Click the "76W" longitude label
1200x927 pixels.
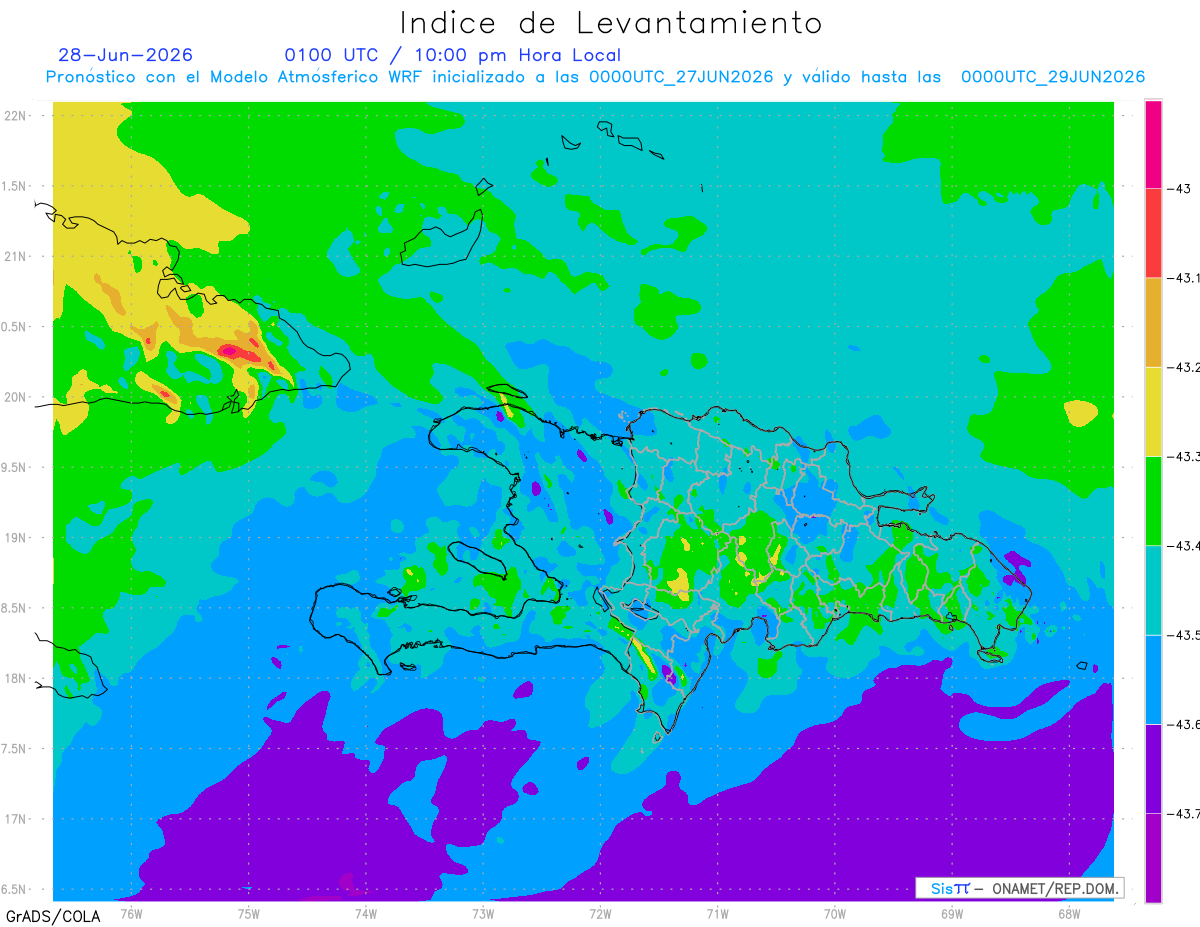click(x=131, y=913)
